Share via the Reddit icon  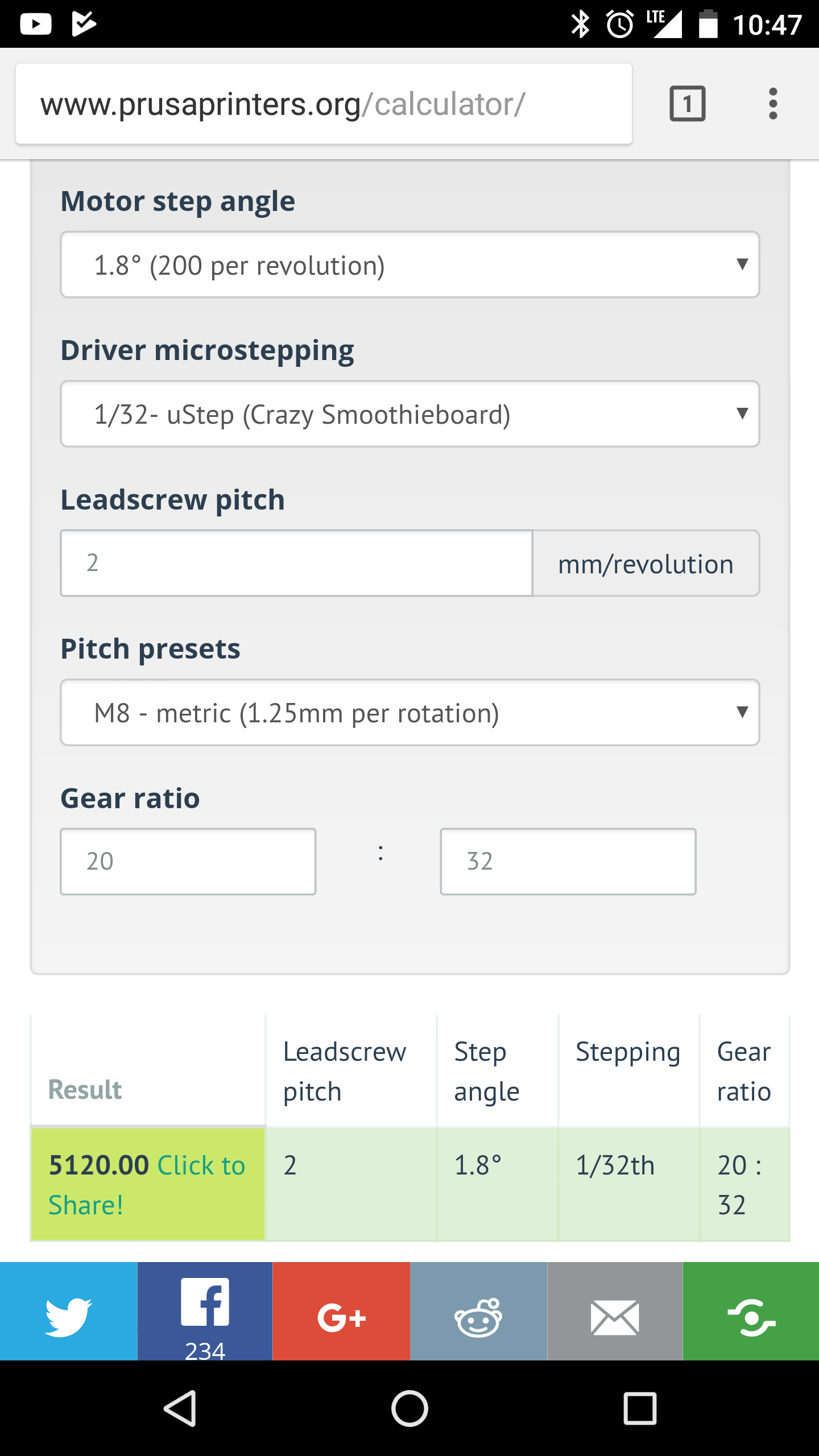coord(478,1311)
